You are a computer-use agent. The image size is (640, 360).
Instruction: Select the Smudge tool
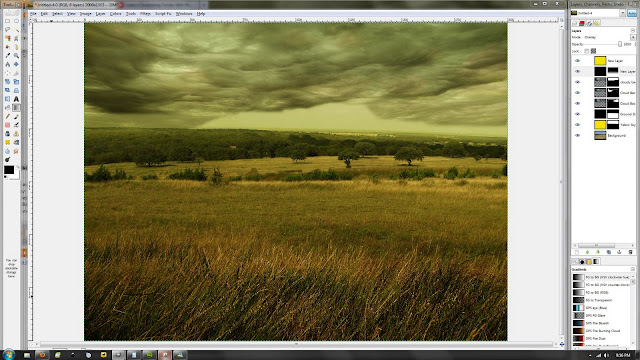[x=16, y=151]
